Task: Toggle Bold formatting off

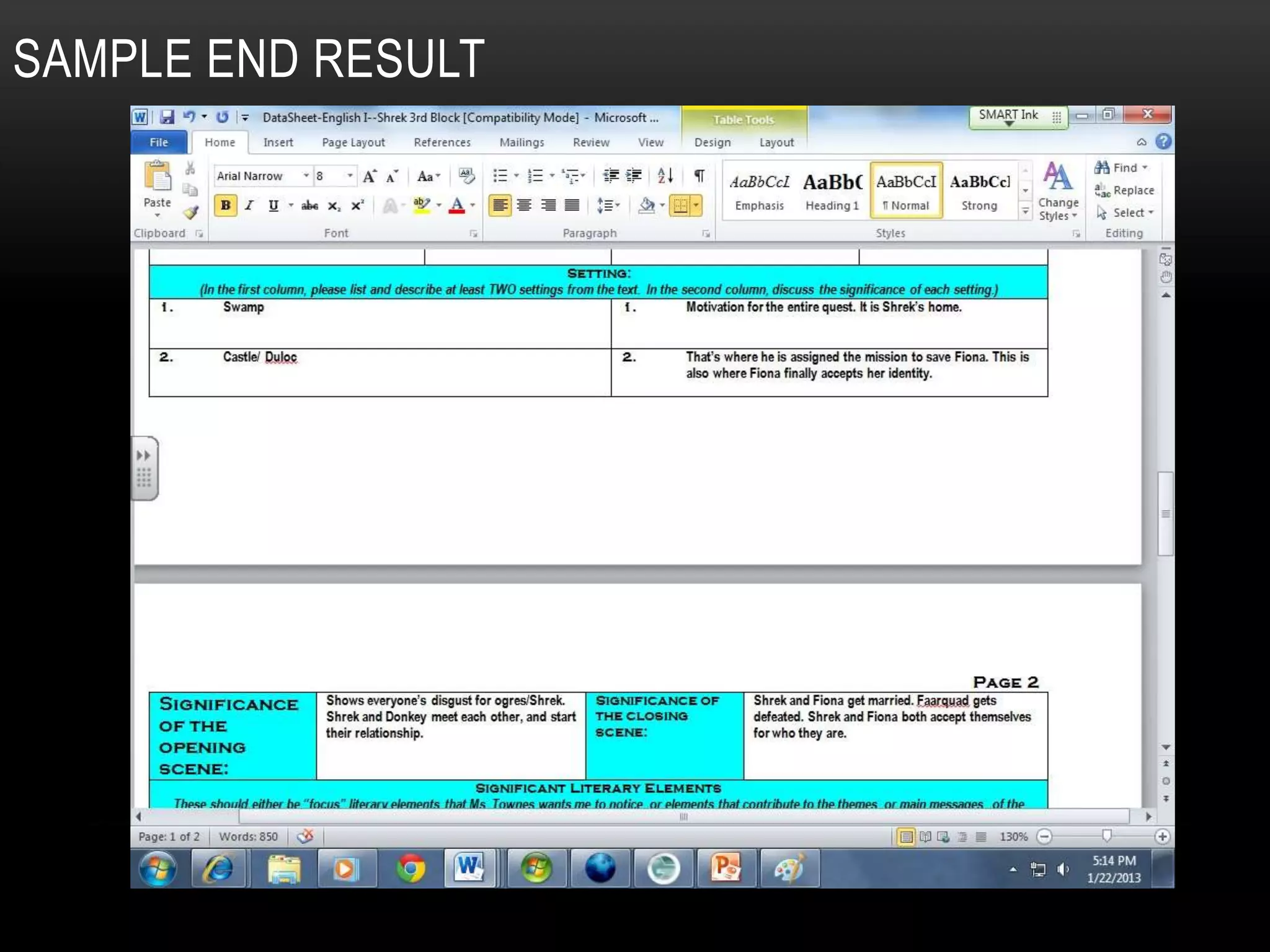Action: pos(226,205)
